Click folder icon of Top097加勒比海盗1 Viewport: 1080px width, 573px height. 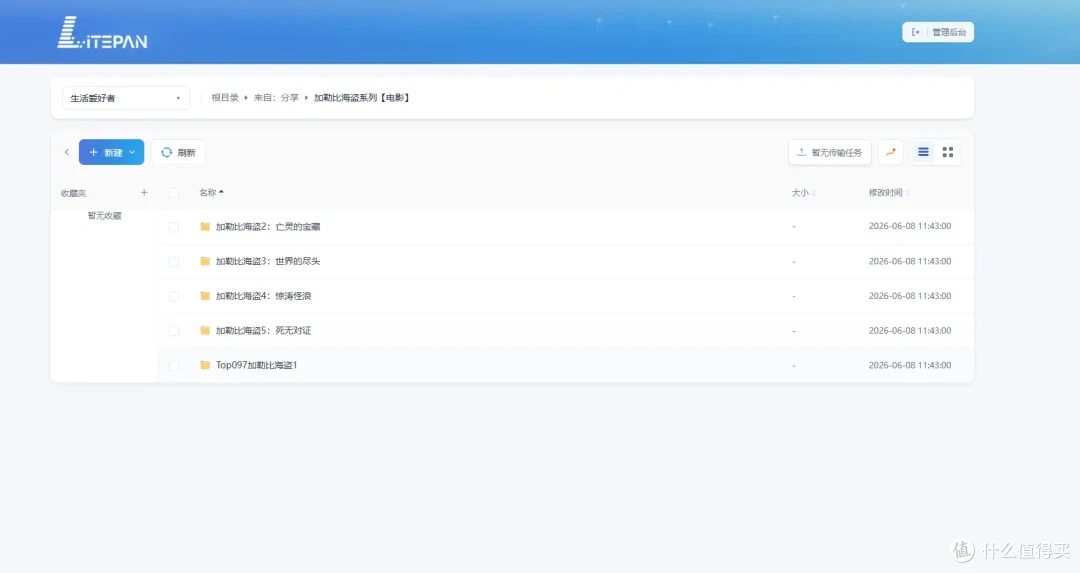point(205,365)
